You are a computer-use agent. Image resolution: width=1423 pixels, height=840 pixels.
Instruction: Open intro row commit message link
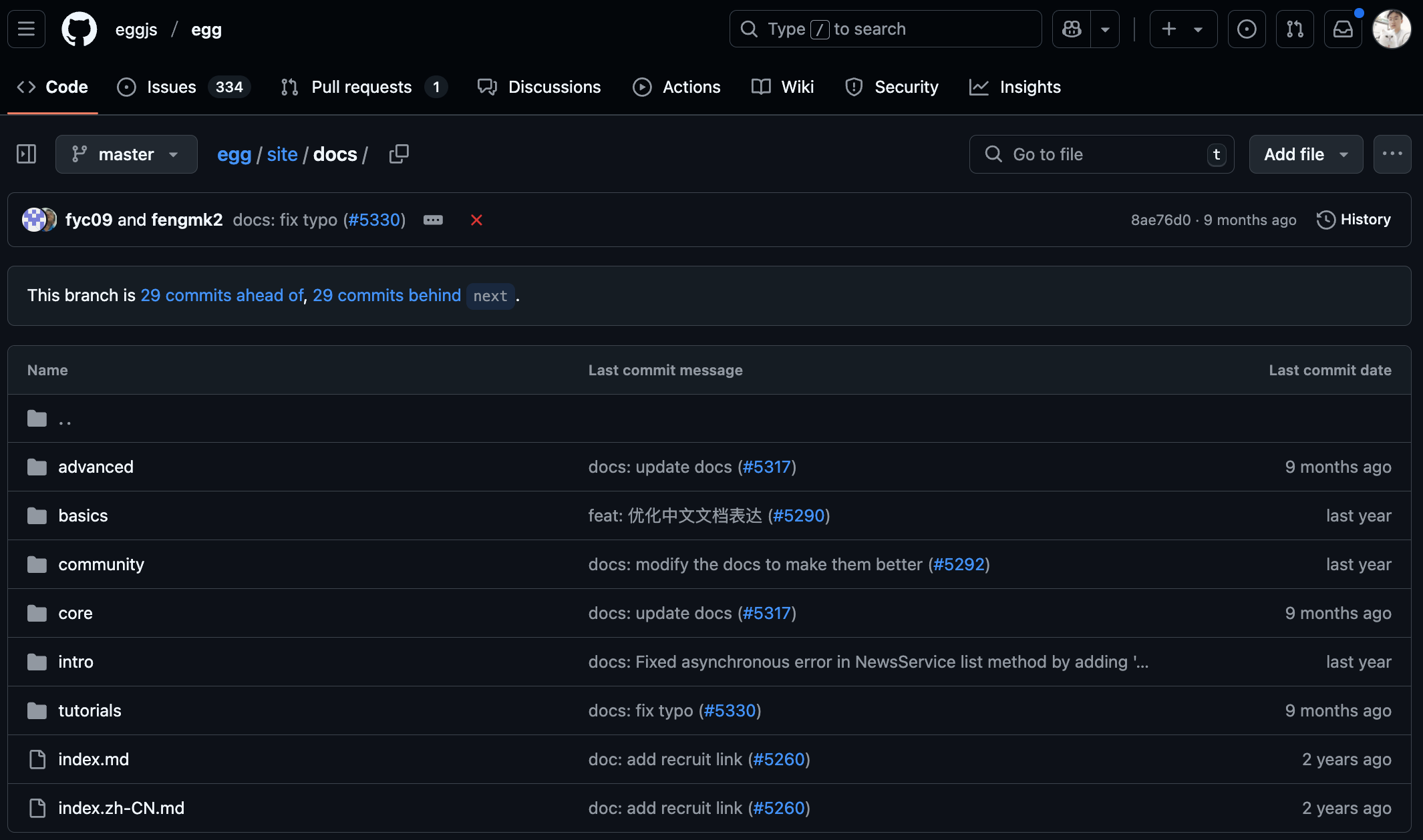868,662
